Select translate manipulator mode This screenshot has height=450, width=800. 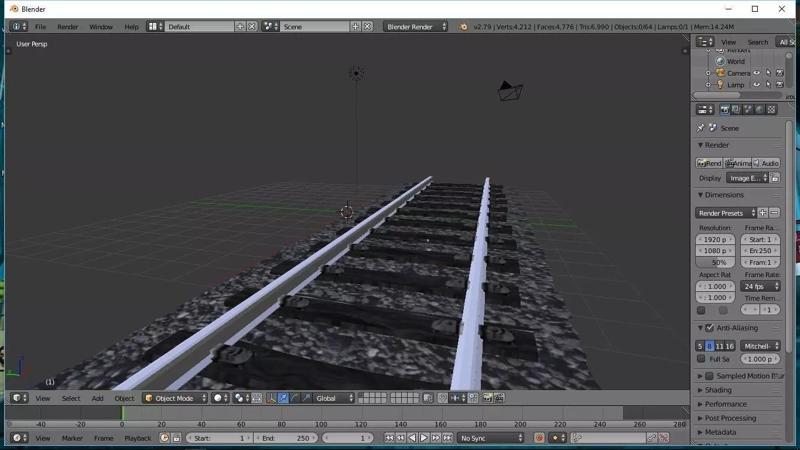click(283, 398)
